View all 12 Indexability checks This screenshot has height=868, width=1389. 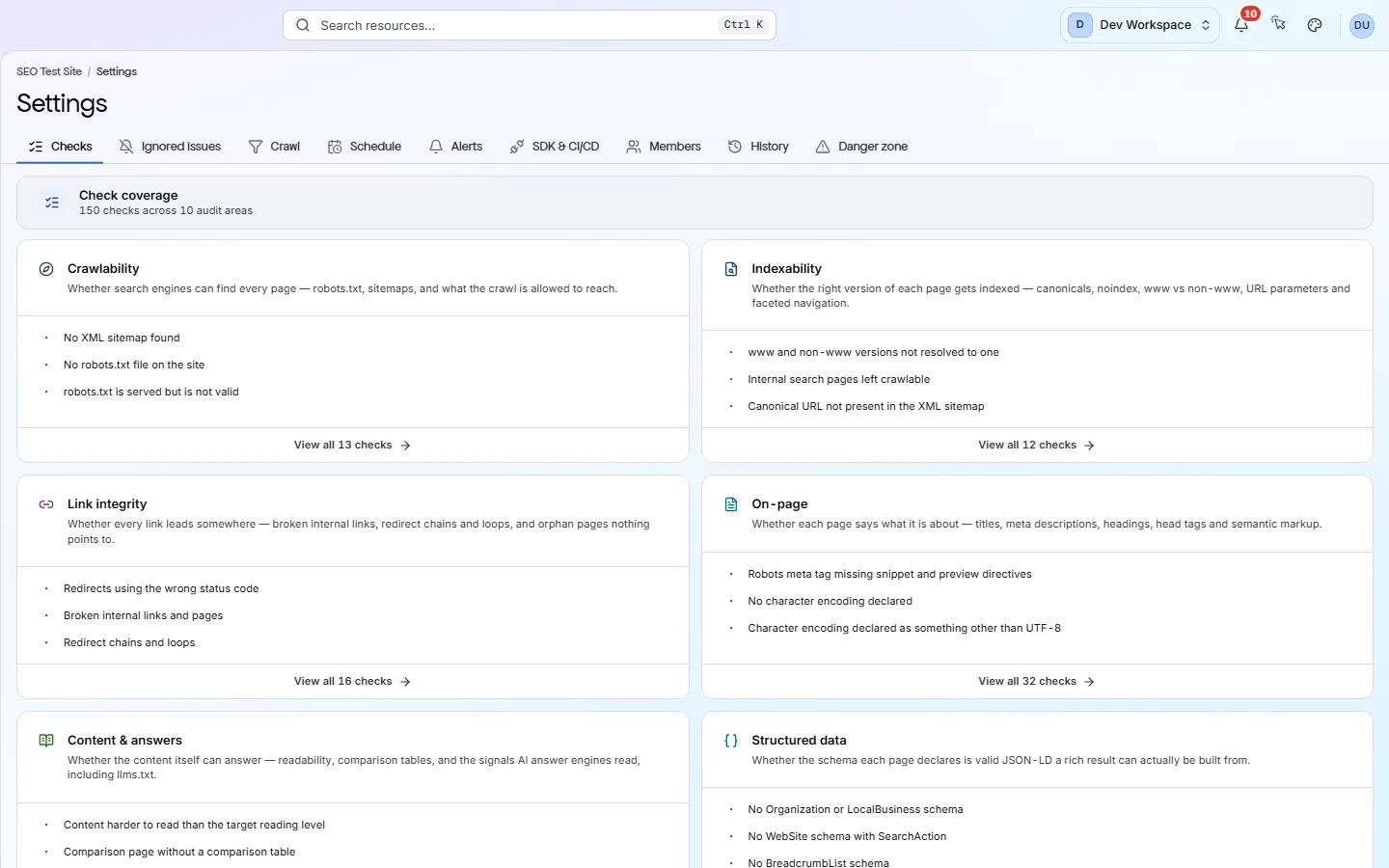pos(1037,446)
